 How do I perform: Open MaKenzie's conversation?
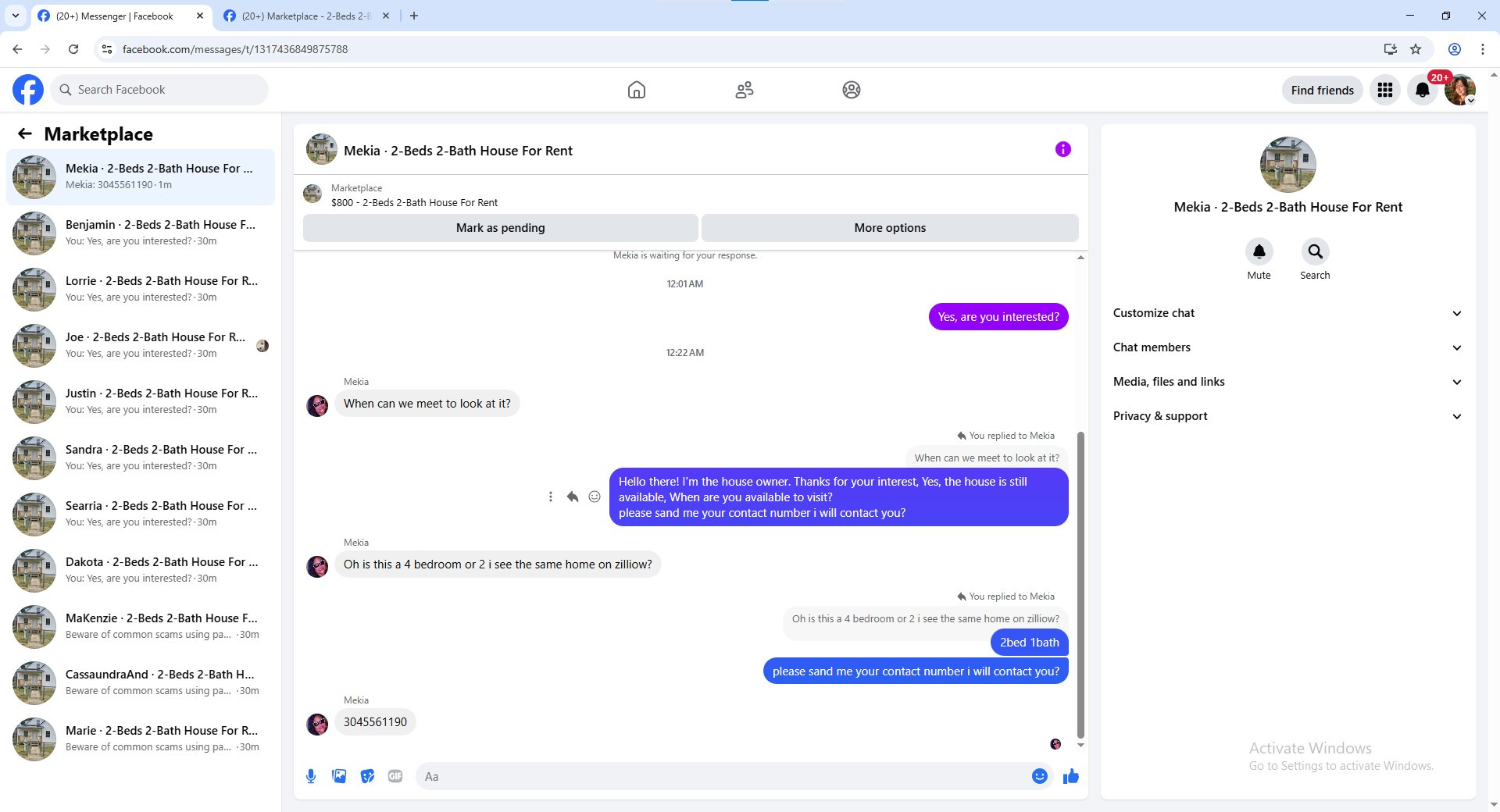(141, 626)
